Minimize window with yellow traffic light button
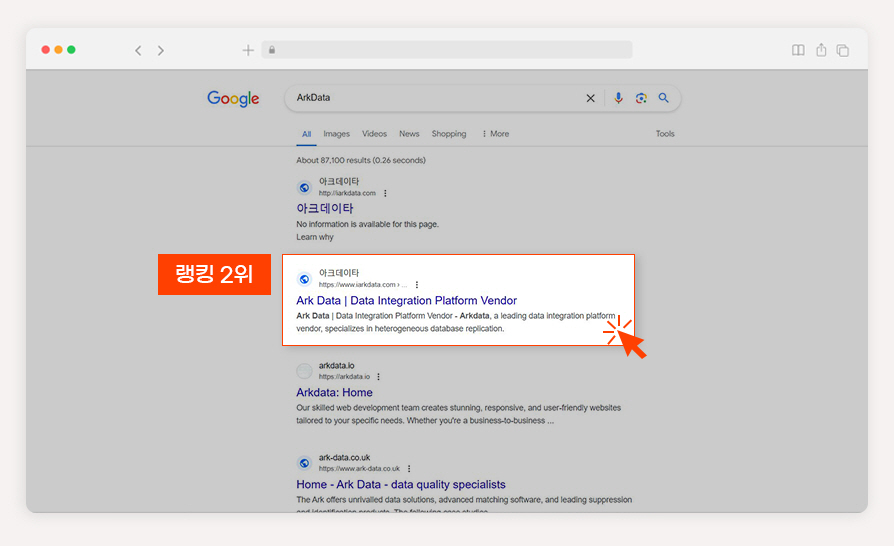894x546 pixels. (58, 50)
